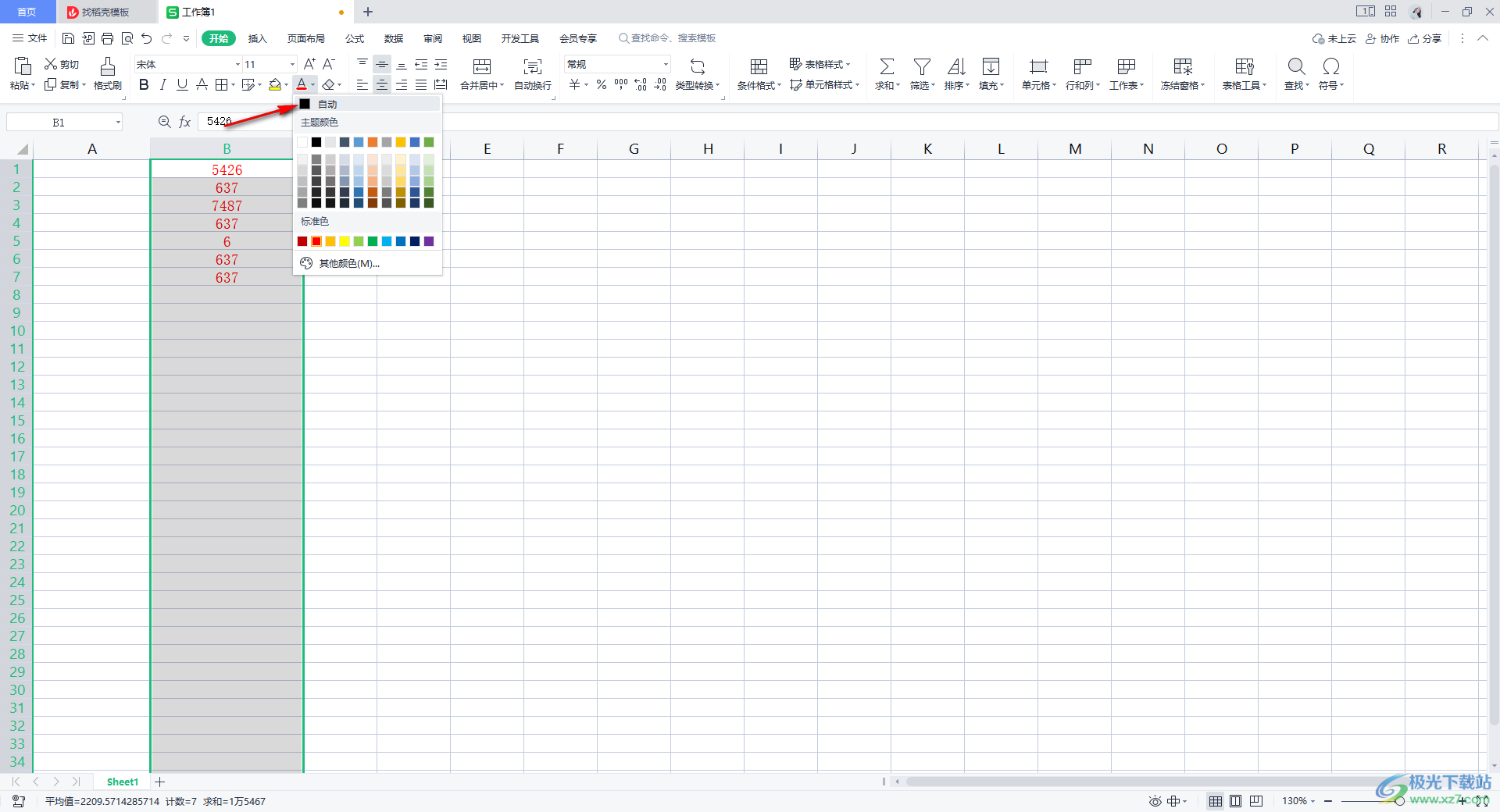Toggle center horizontal alignment
The height and width of the screenshot is (812, 1500).
coord(382,84)
